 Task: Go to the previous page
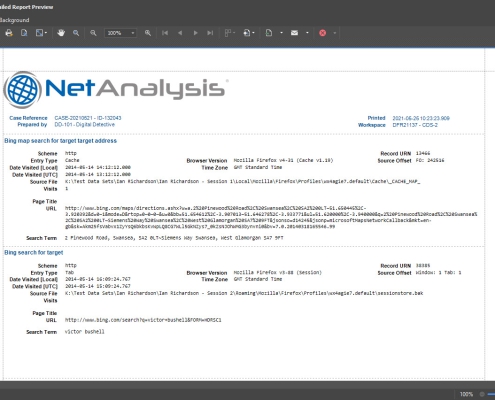(180, 33)
